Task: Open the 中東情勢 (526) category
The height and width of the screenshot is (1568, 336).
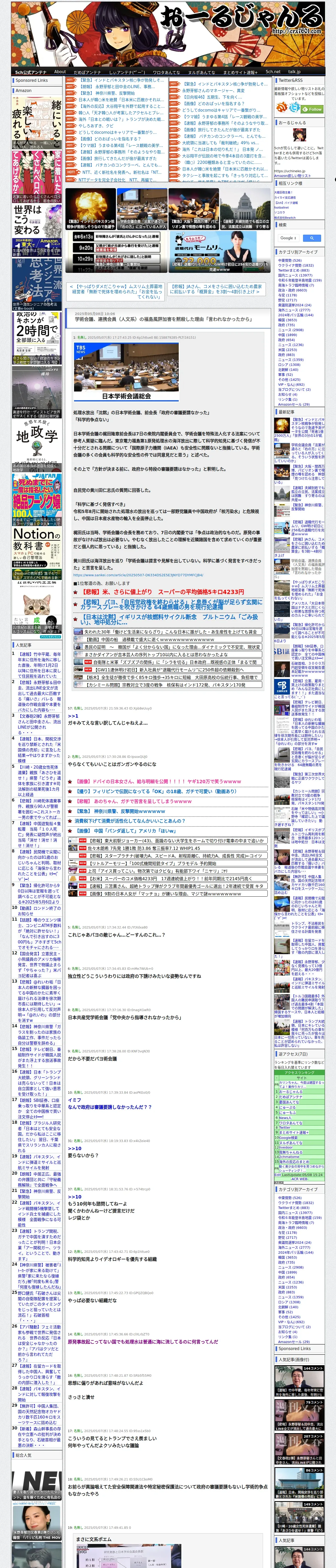Action: click(x=290, y=261)
